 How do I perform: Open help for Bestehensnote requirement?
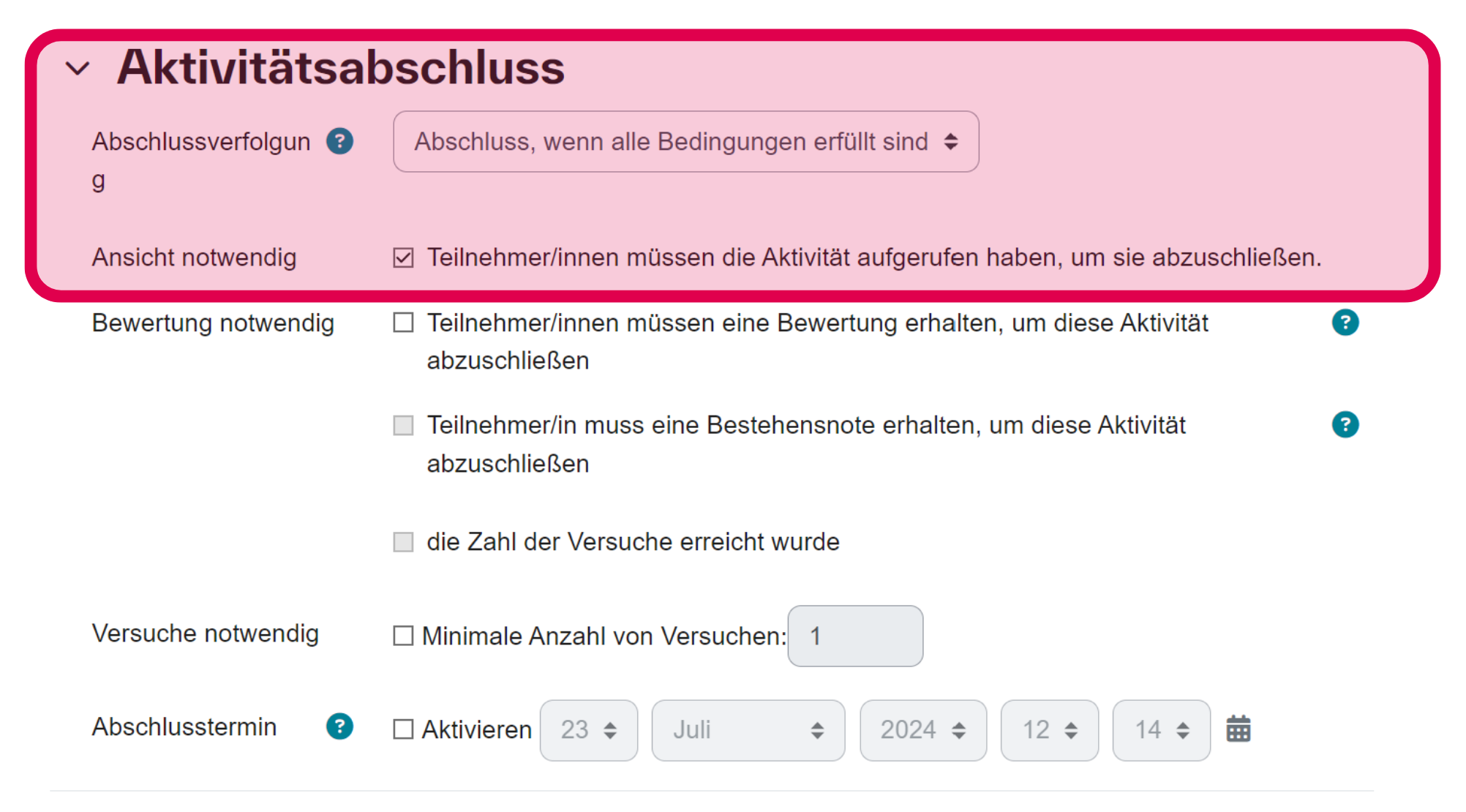click(1345, 425)
